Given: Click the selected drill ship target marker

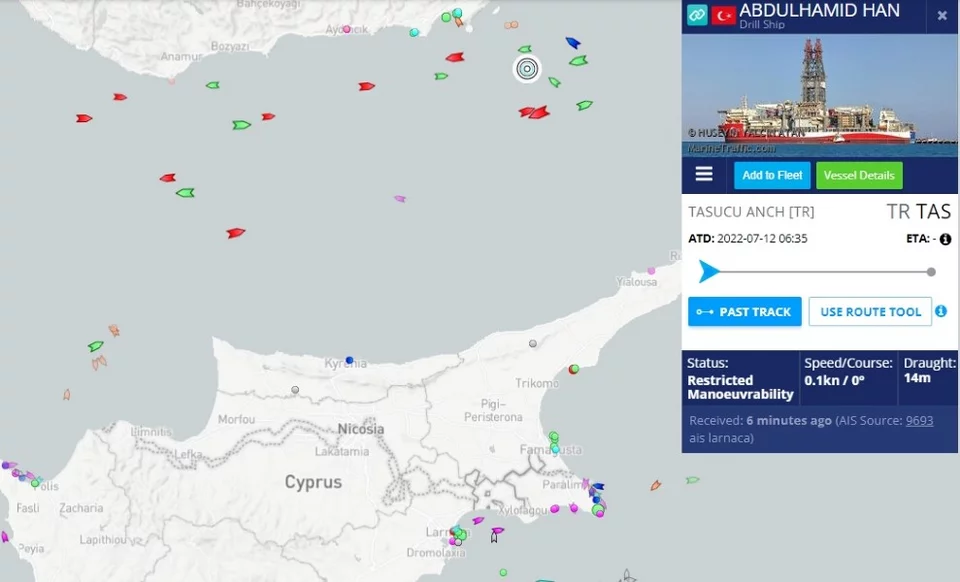Looking at the screenshot, I should click(x=527, y=69).
